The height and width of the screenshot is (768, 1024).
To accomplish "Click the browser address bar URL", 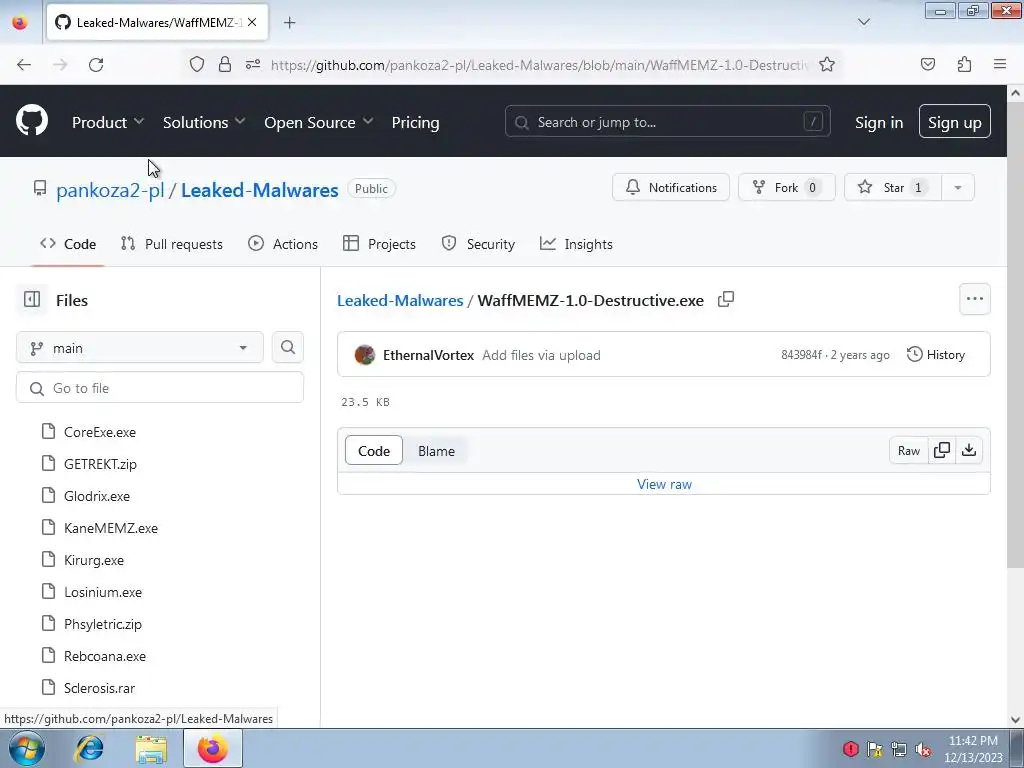I will click(539, 65).
